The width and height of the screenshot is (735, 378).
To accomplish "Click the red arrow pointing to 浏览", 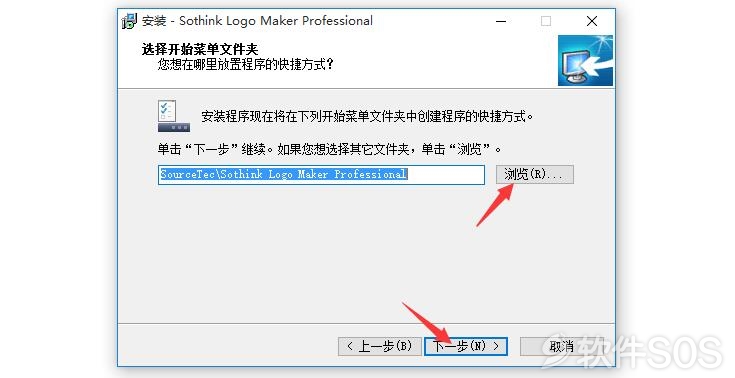I will click(495, 204).
